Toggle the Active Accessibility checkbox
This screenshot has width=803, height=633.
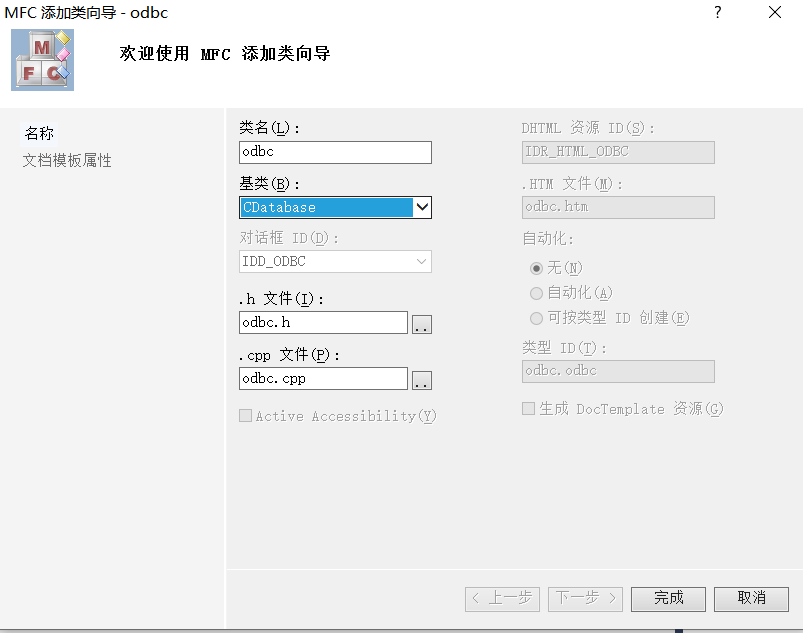pyautogui.click(x=246, y=415)
